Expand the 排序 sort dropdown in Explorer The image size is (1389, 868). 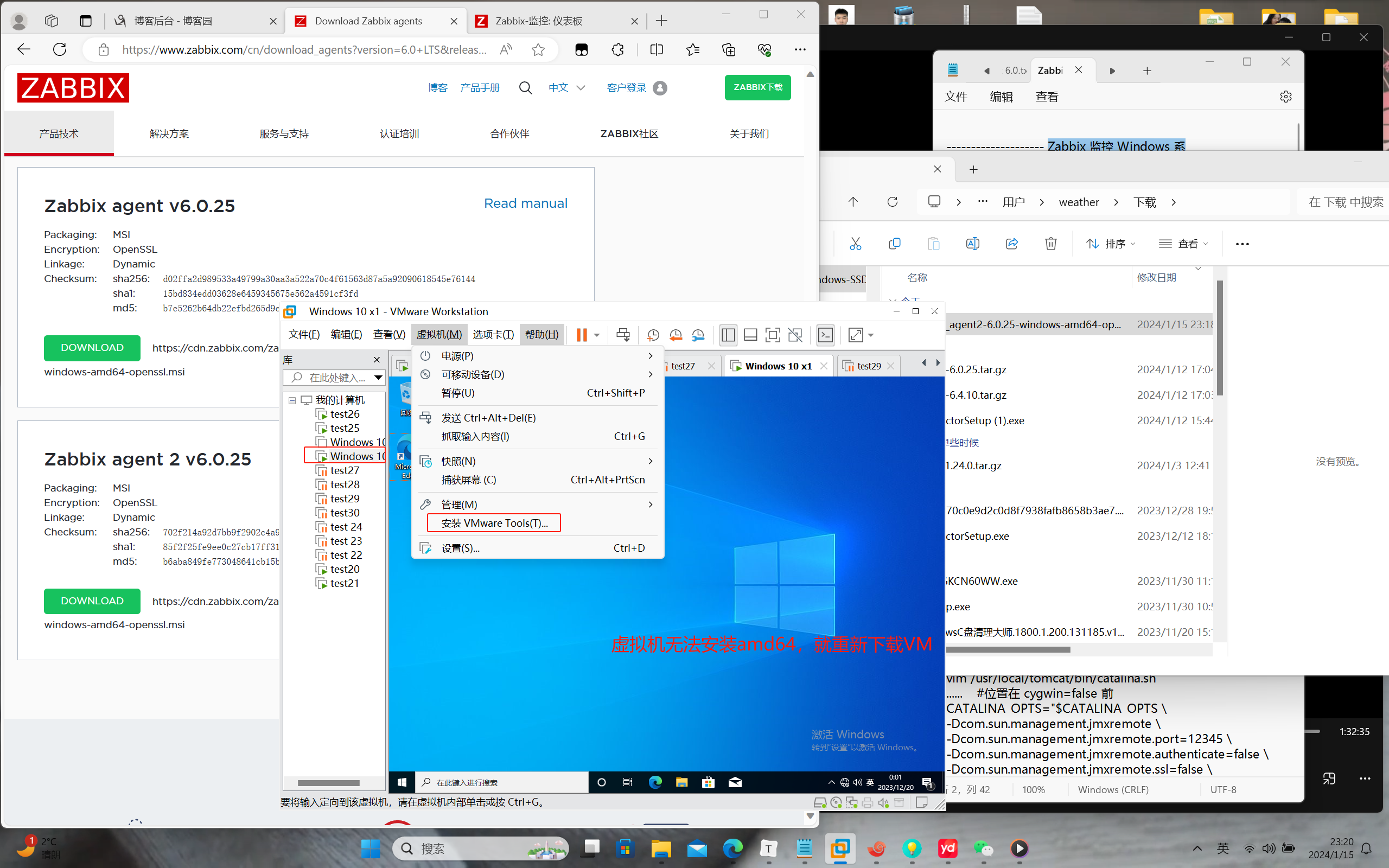(1111, 244)
